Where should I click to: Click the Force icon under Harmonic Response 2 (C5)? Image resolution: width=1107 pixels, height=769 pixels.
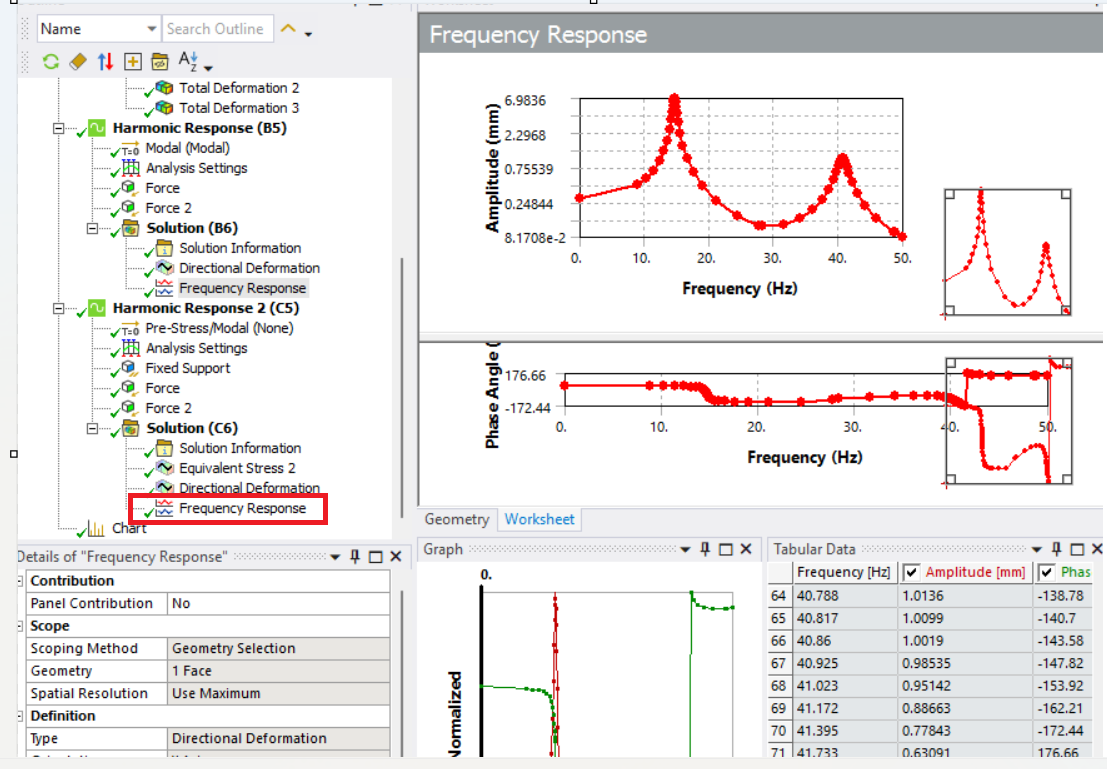(x=128, y=388)
